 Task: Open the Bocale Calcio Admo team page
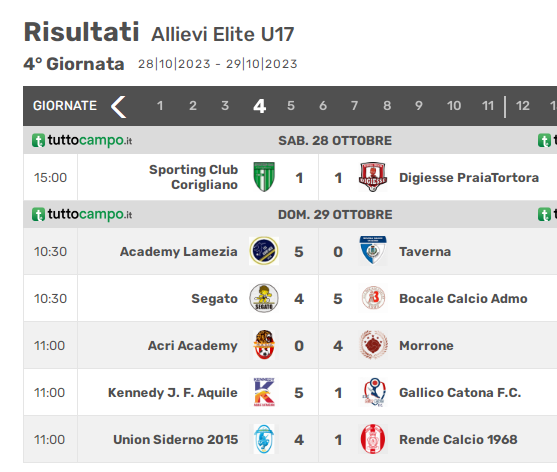[463, 299]
